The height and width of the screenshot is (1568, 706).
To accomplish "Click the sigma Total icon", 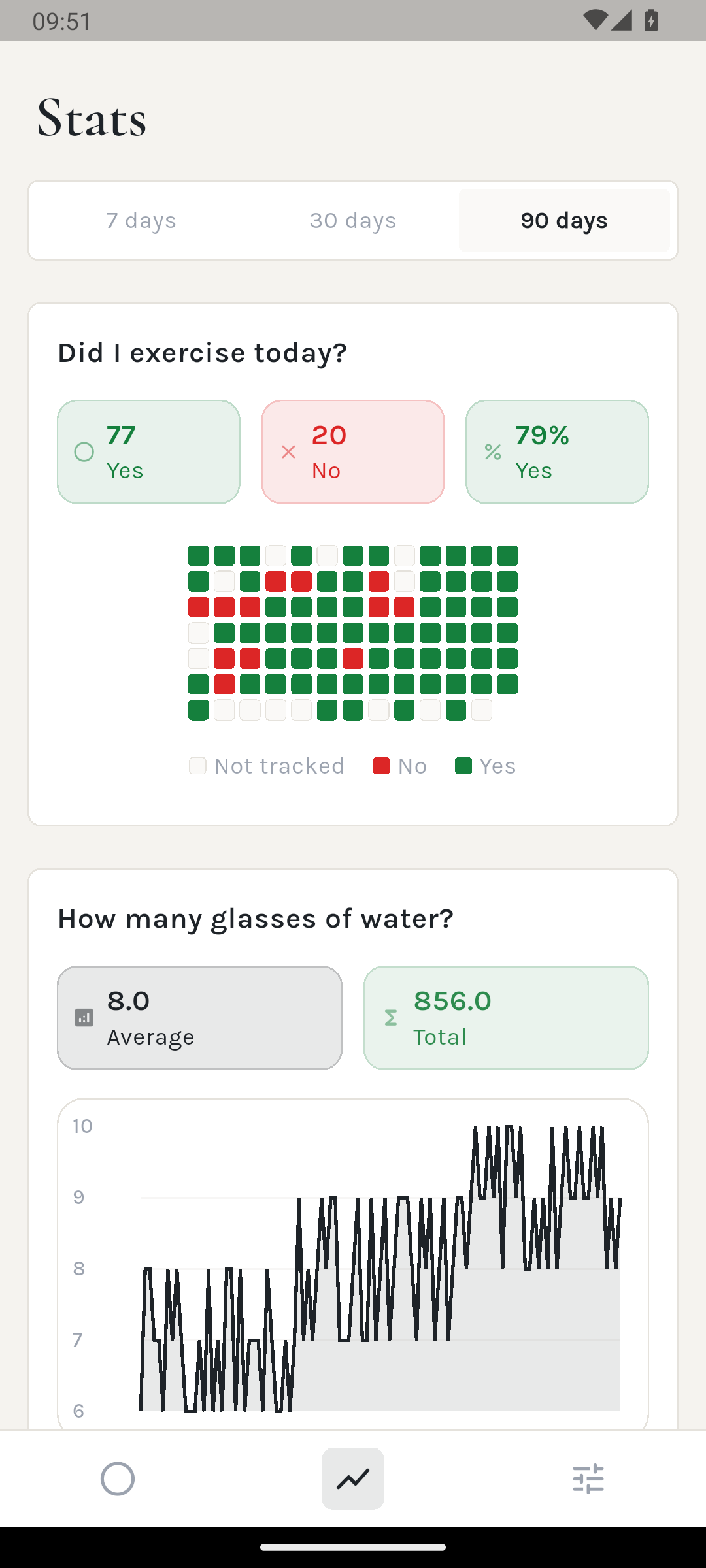I will [390, 1018].
